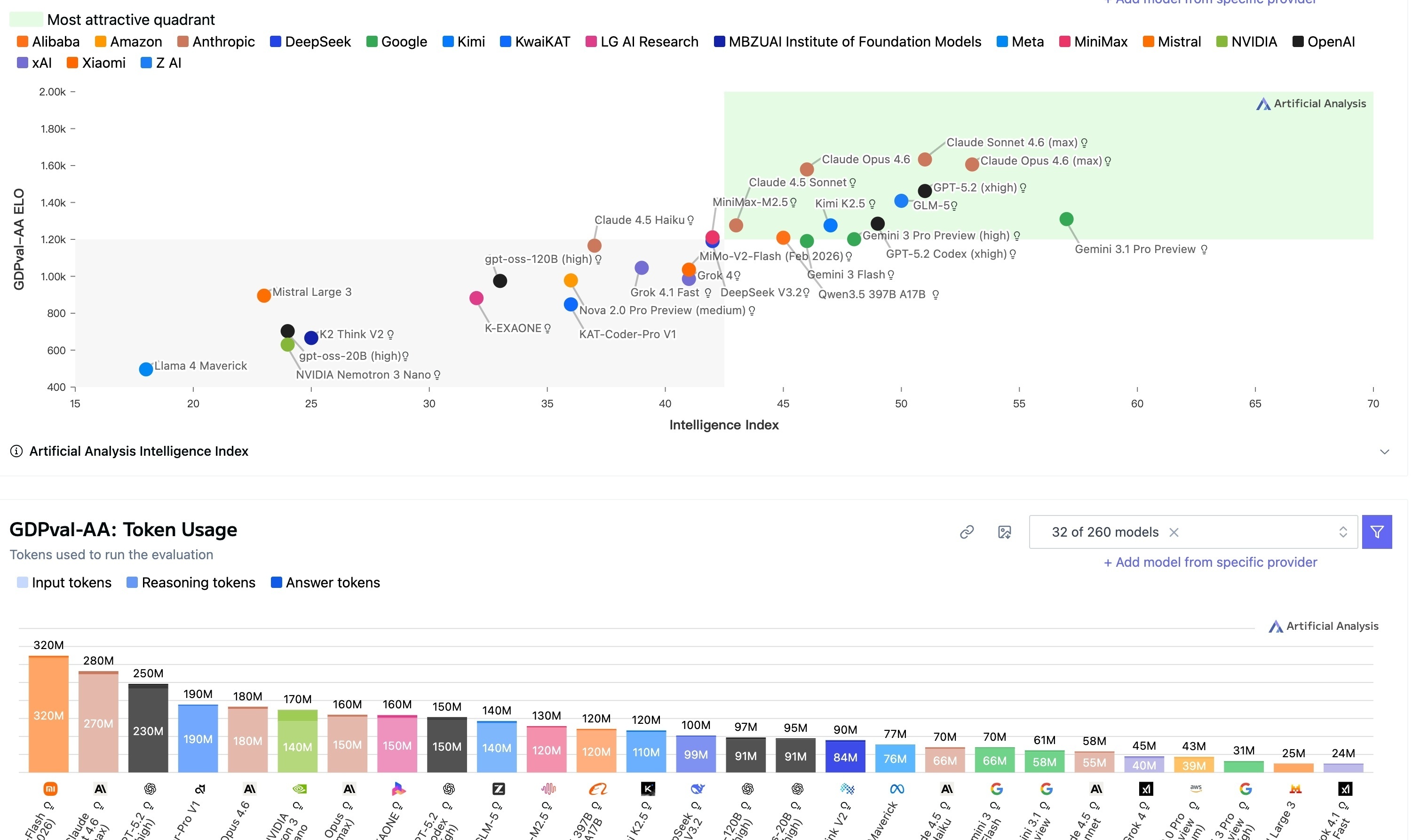Expand the Artificial Analysis Intelligence Index chevron
Screen dimensions: 1412x840
coord(1384,452)
